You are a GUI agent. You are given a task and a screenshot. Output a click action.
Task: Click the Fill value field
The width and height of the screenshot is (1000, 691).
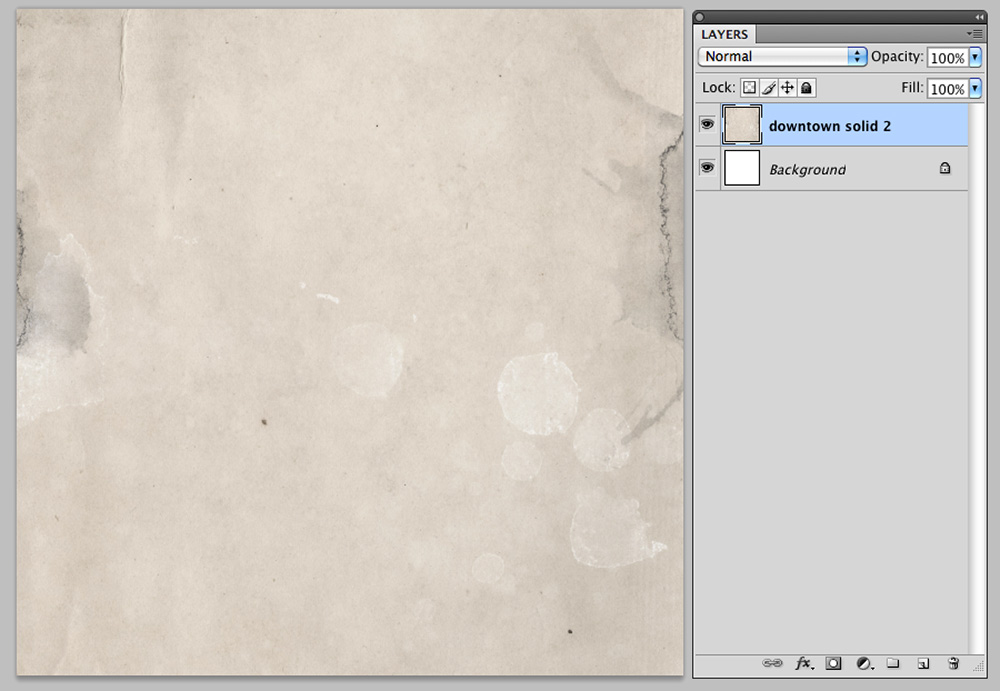pos(948,88)
